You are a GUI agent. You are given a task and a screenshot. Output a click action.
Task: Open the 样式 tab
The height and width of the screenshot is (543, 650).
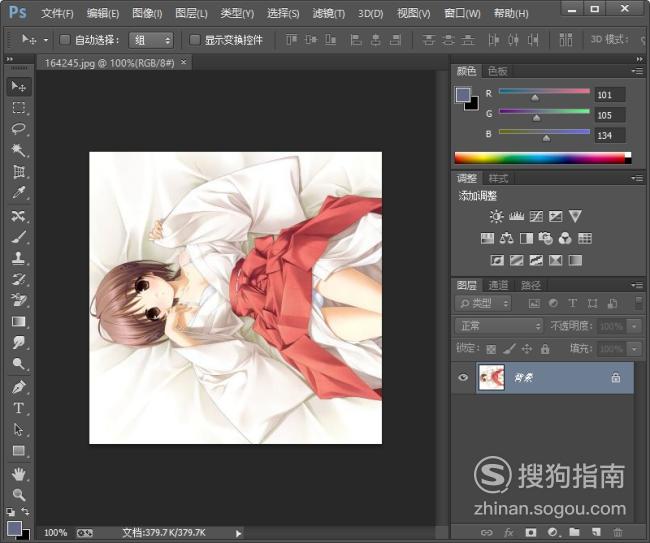point(498,179)
